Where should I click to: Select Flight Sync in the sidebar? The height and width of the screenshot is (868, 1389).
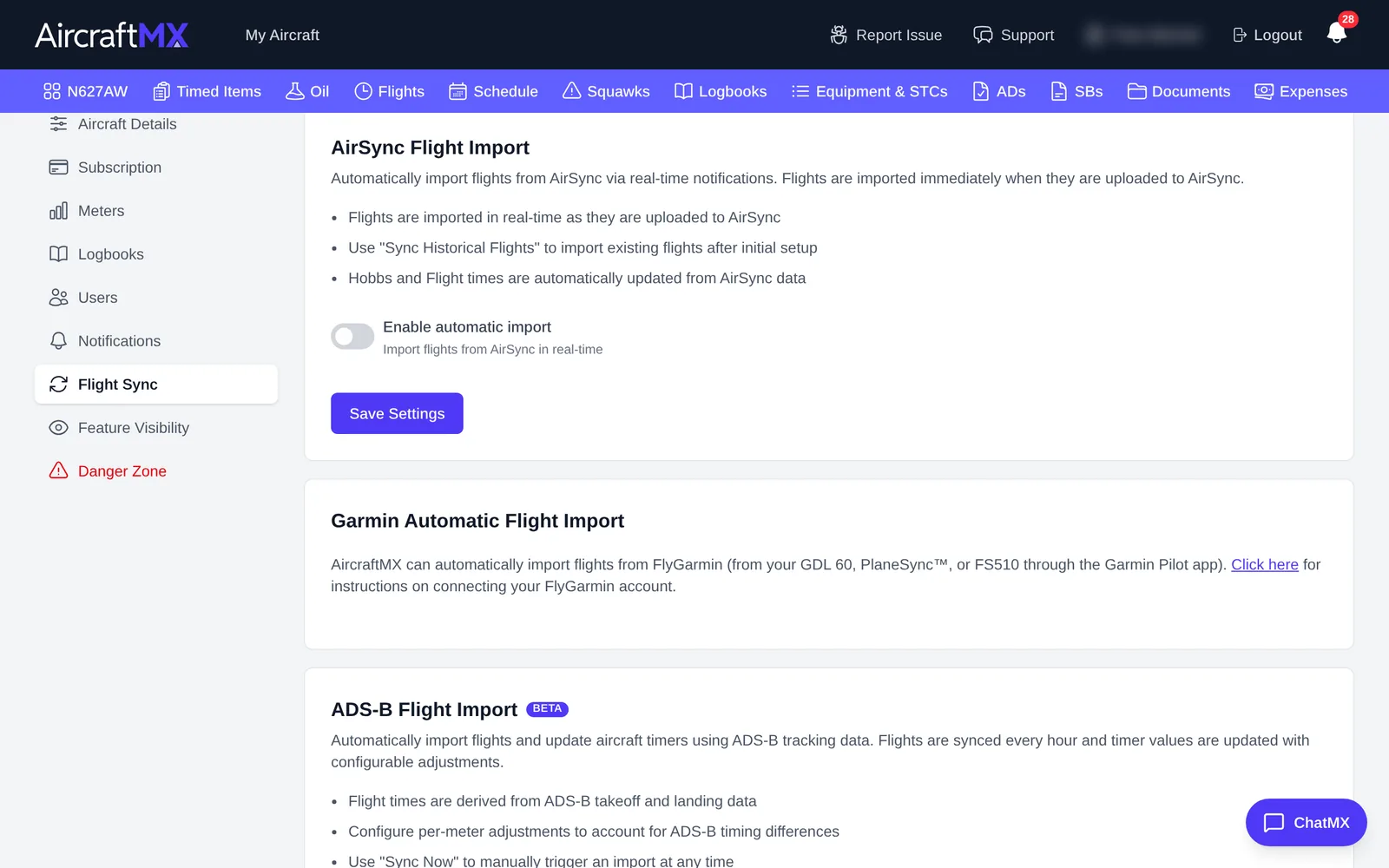pos(156,385)
